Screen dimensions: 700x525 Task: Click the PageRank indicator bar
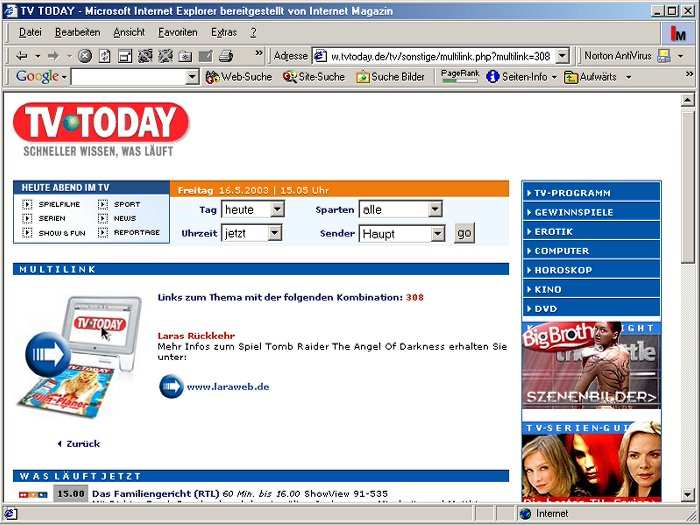tap(459, 80)
